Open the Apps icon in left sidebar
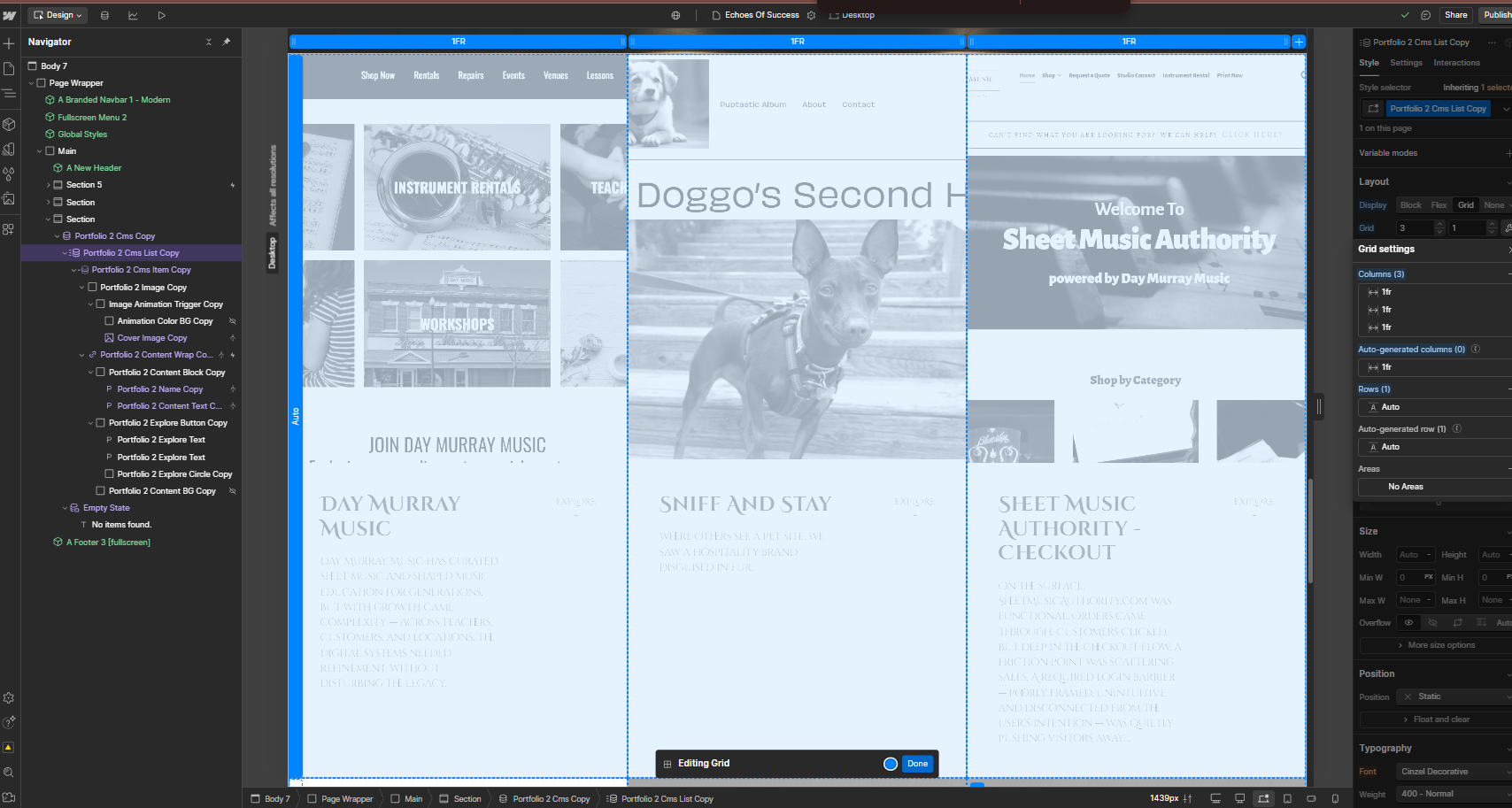This screenshot has width=1512, height=808. pyautogui.click(x=9, y=229)
